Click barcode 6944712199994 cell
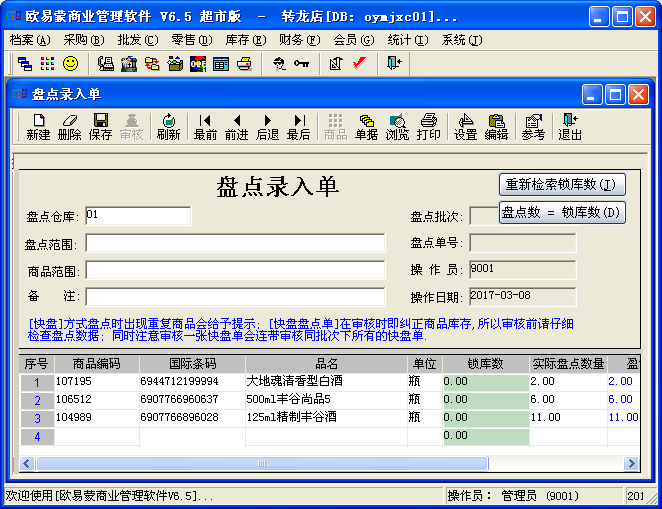This screenshot has width=662, height=509. [x=192, y=382]
